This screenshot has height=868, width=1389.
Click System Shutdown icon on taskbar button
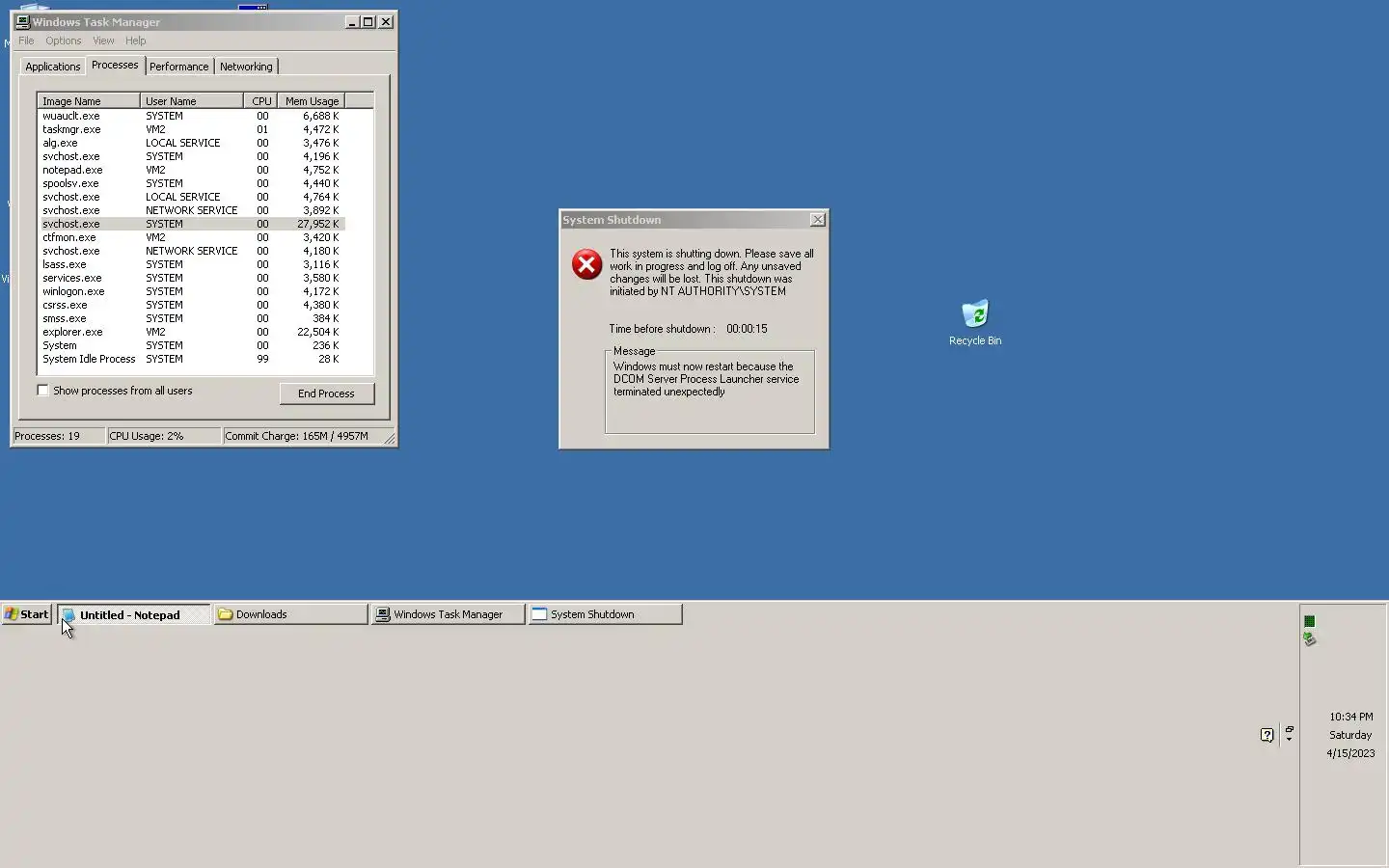pyautogui.click(x=539, y=614)
